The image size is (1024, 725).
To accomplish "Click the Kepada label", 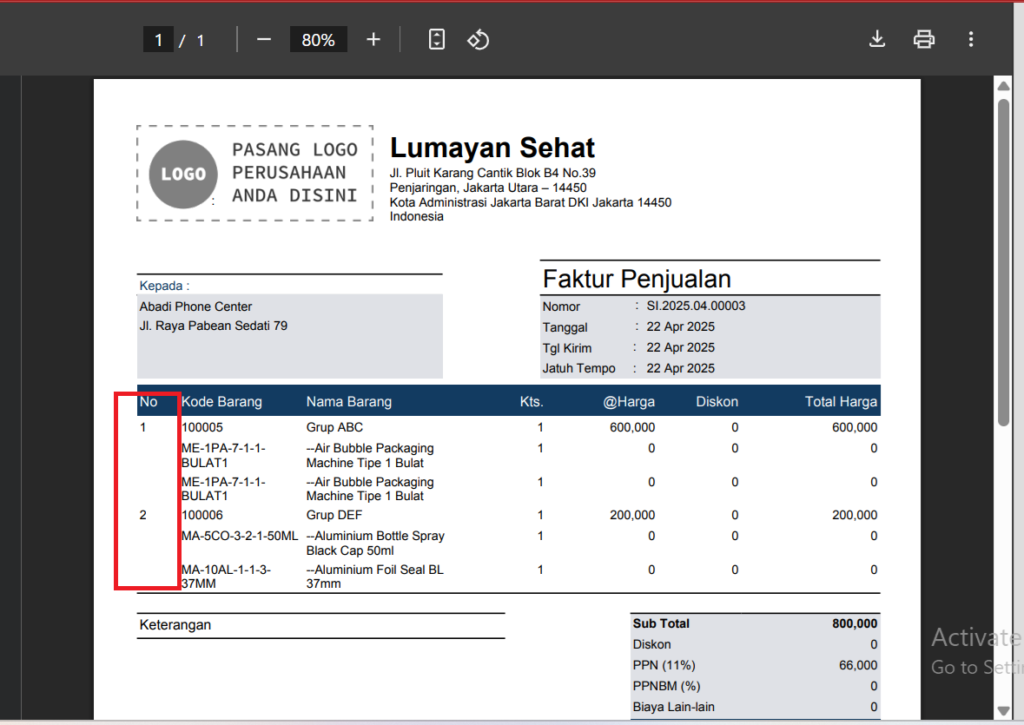I will pyautogui.click(x=164, y=285).
